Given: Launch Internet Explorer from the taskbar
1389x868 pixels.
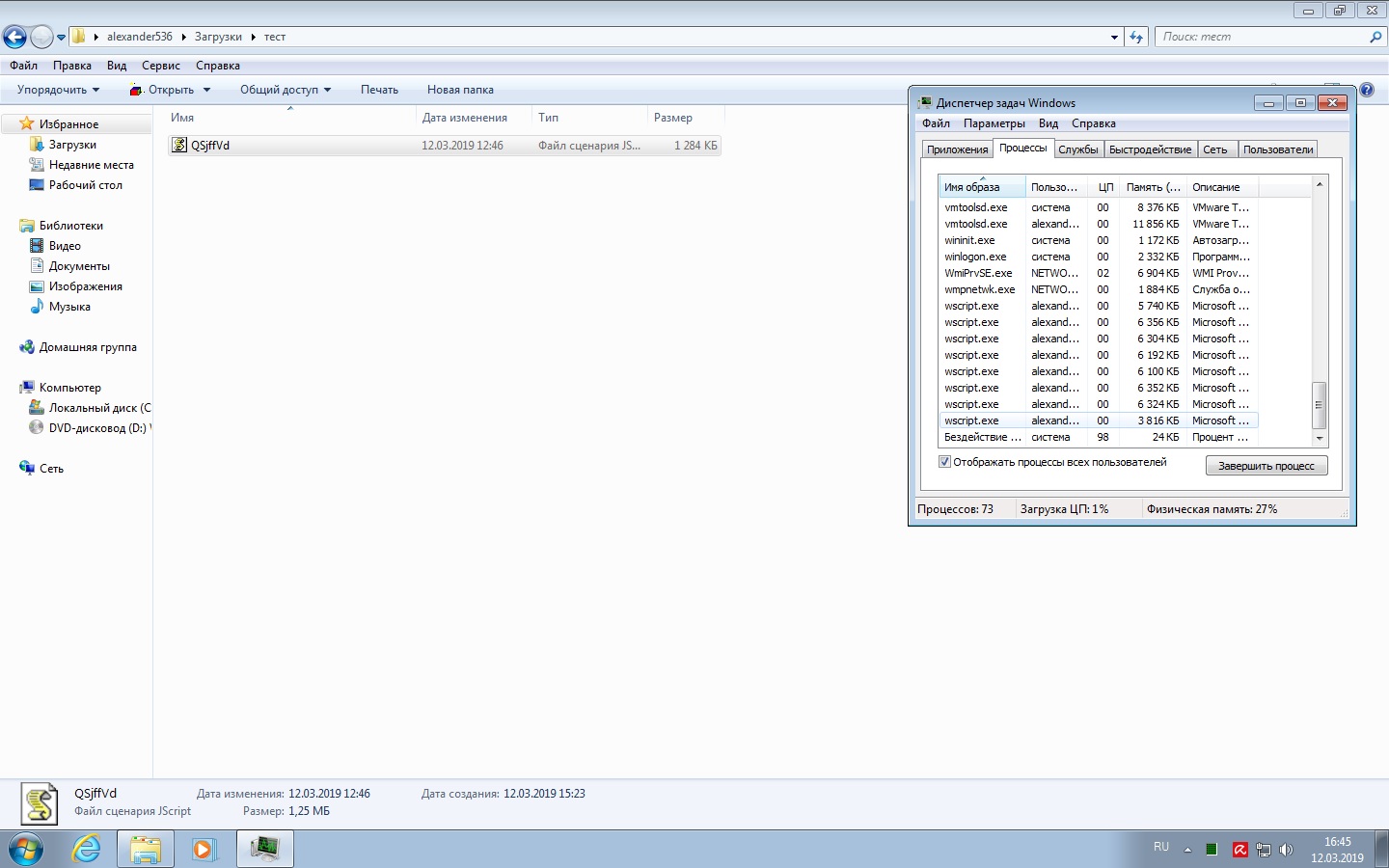Looking at the screenshot, I should pyautogui.click(x=87, y=849).
